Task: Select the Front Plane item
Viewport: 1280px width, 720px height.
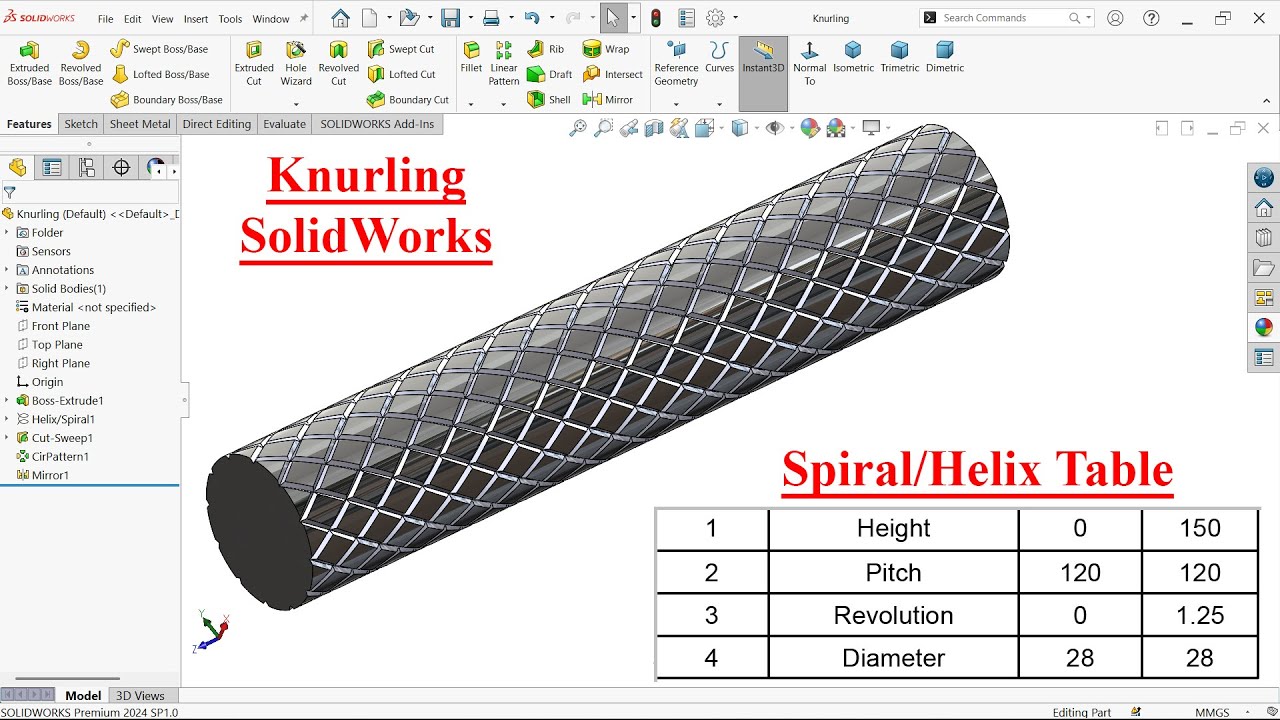Action: click(x=53, y=326)
